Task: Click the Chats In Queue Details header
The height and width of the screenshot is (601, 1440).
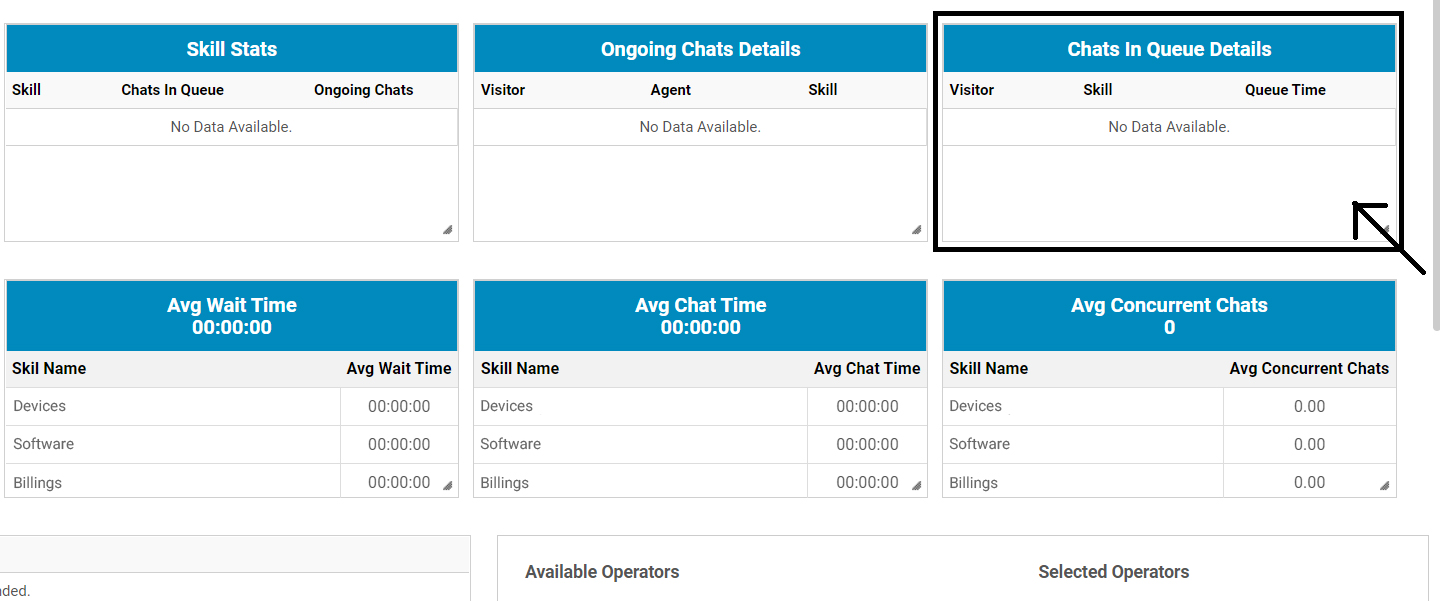Action: click(x=1169, y=49)
